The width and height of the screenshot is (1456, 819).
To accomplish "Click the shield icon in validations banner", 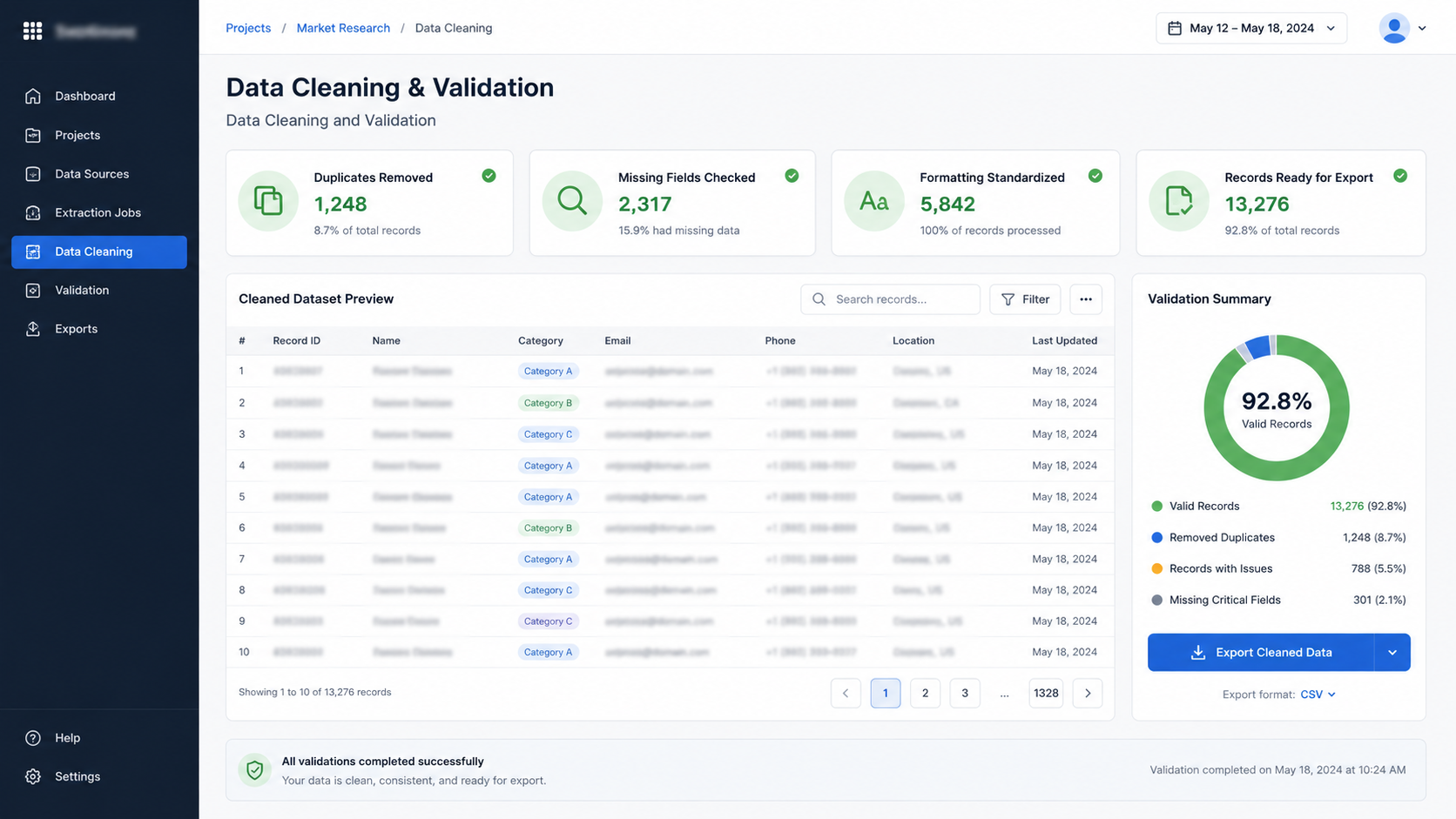I will 255,770.
